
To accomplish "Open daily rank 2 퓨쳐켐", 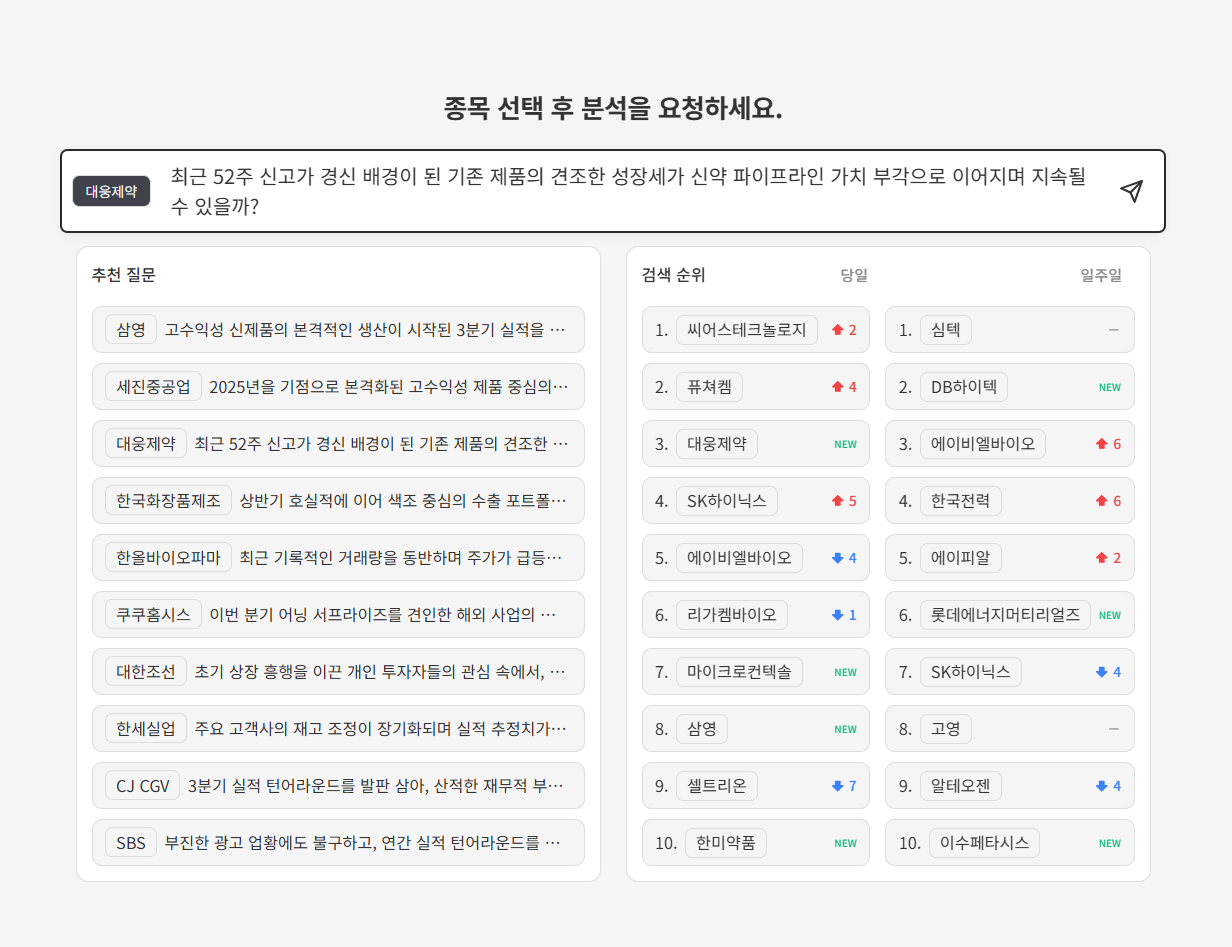I will 756,387.
